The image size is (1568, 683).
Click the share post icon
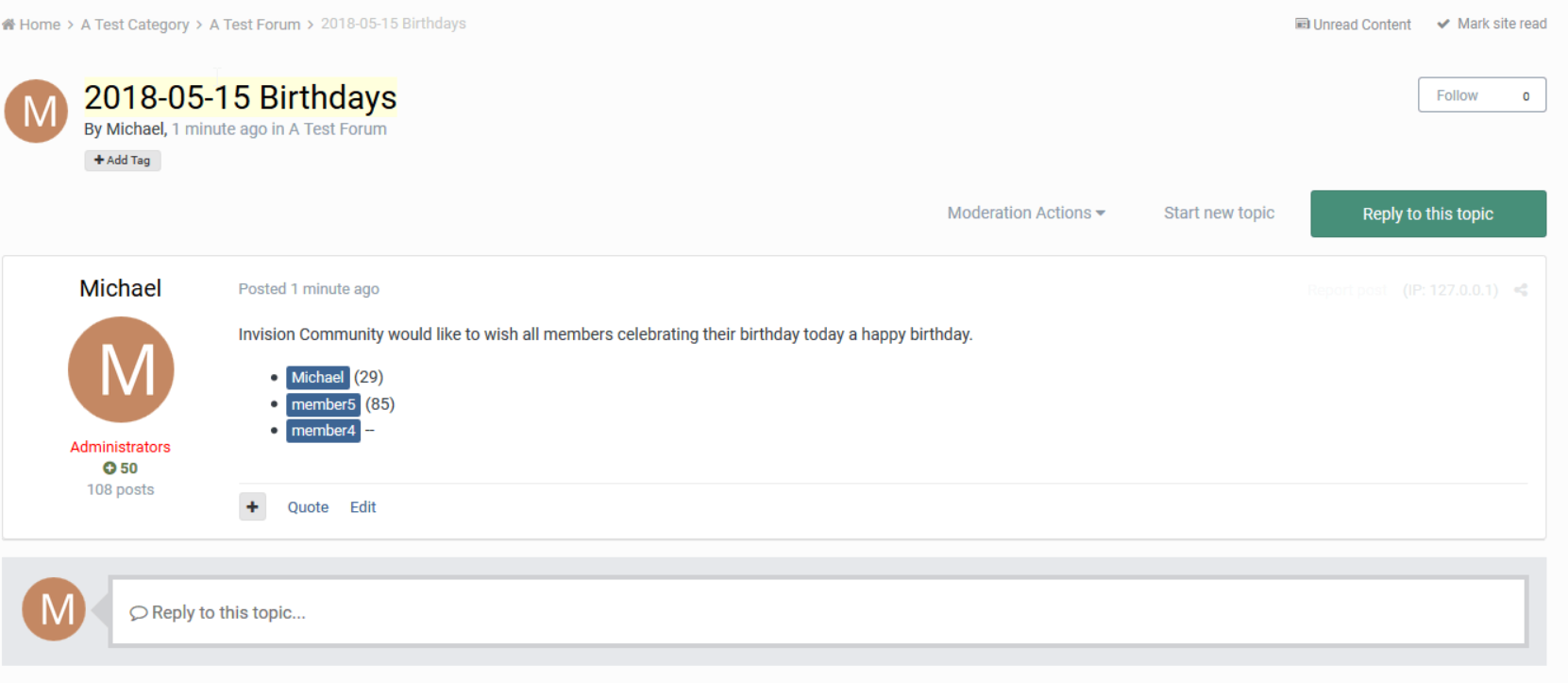click(1520, 290)
